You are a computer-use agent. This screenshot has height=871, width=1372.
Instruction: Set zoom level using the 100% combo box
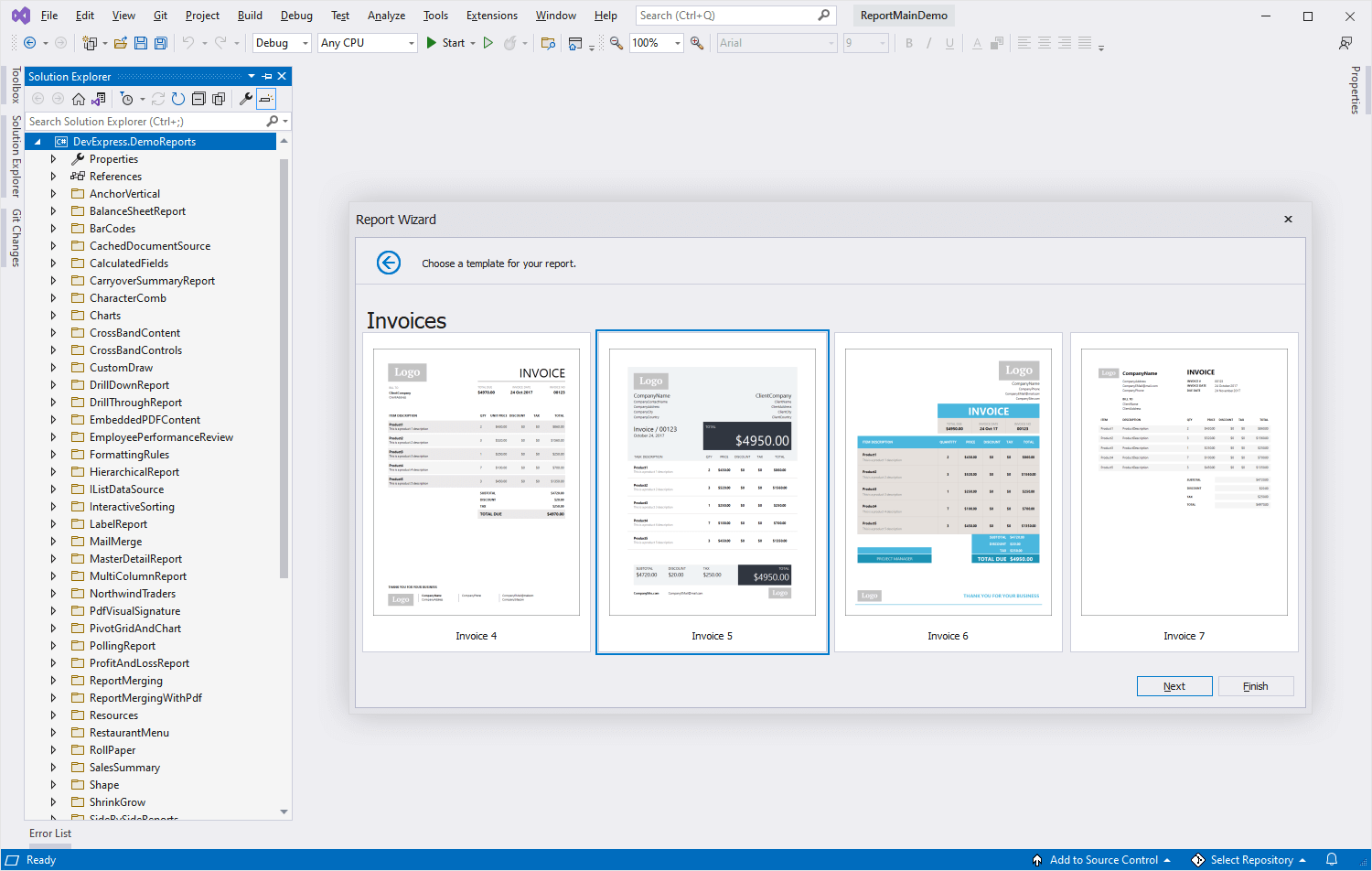(656, 43)
